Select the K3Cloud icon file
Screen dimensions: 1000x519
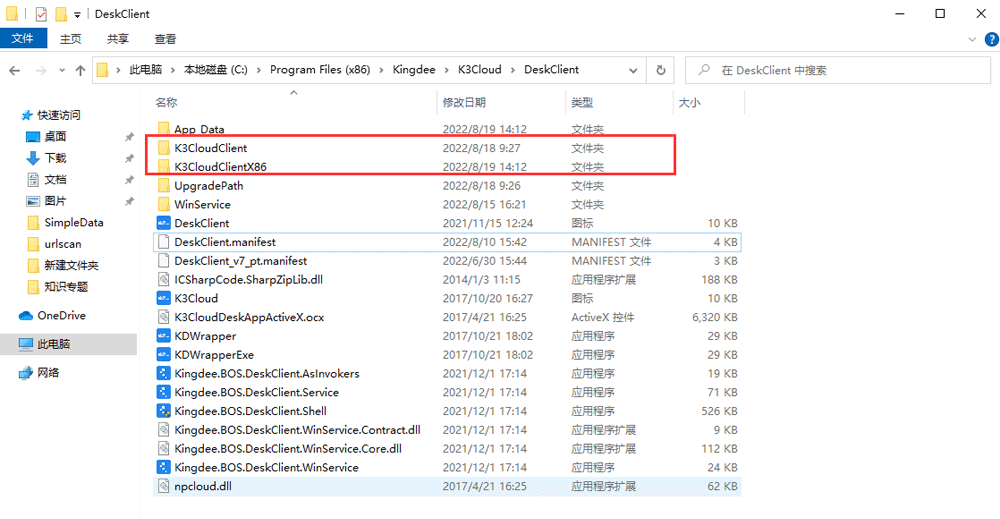165,298
